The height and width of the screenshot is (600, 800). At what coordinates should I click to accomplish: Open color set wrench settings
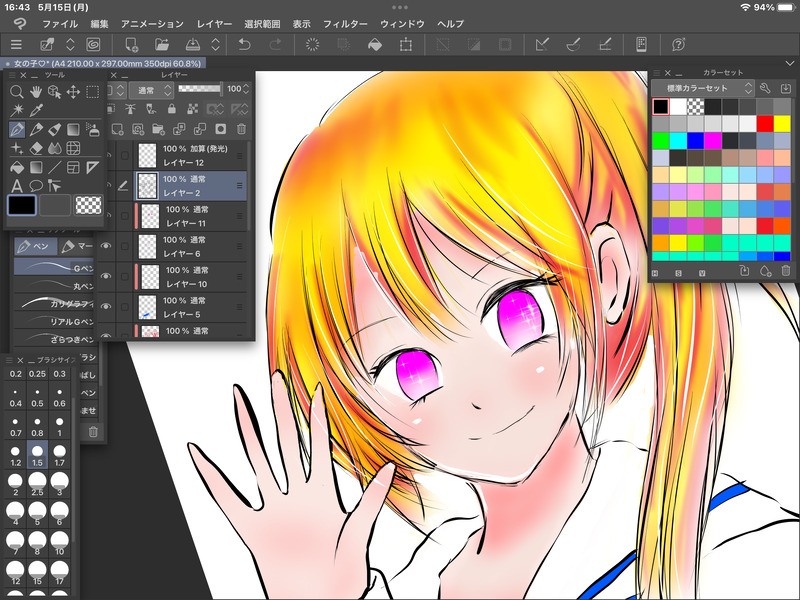(765, 88)
